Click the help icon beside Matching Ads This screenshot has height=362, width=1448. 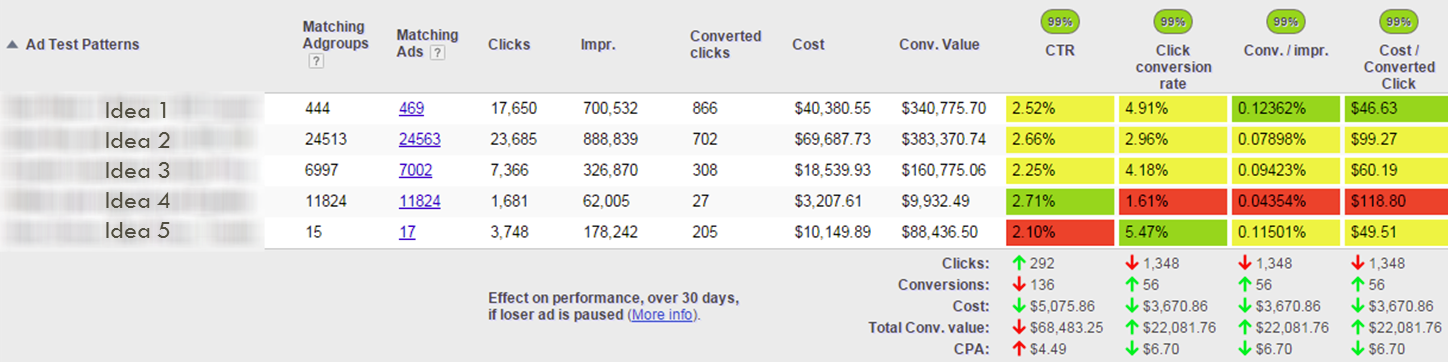(x=436, y=53)
